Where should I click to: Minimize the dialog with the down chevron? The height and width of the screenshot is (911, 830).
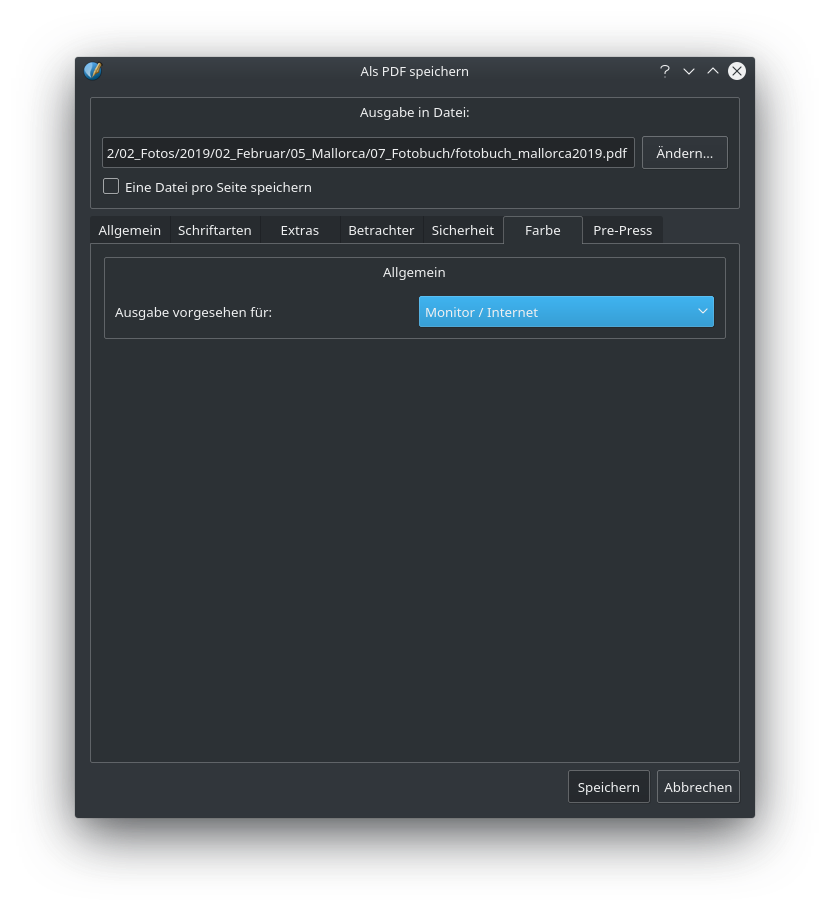(x=689, y=71)
